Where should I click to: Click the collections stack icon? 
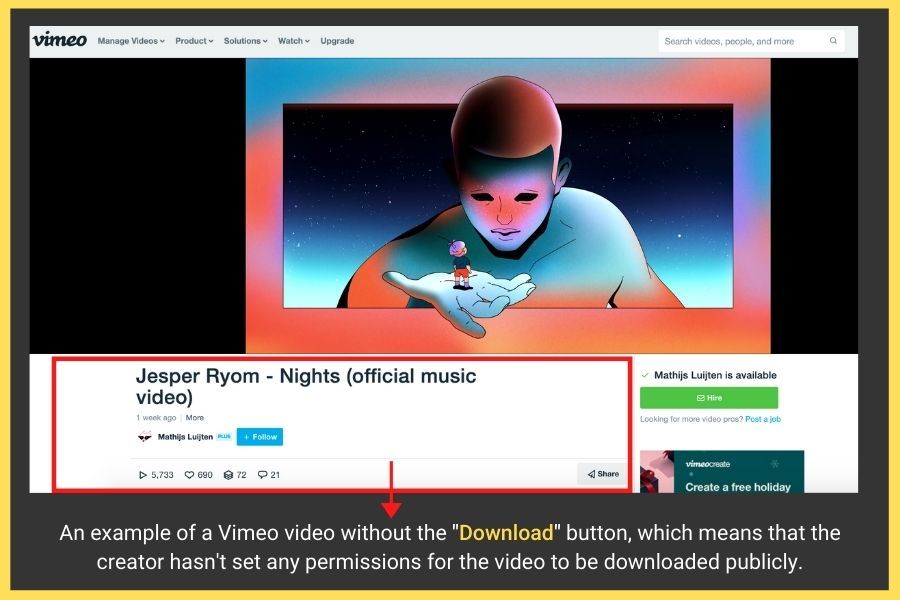tap(228, 475)
